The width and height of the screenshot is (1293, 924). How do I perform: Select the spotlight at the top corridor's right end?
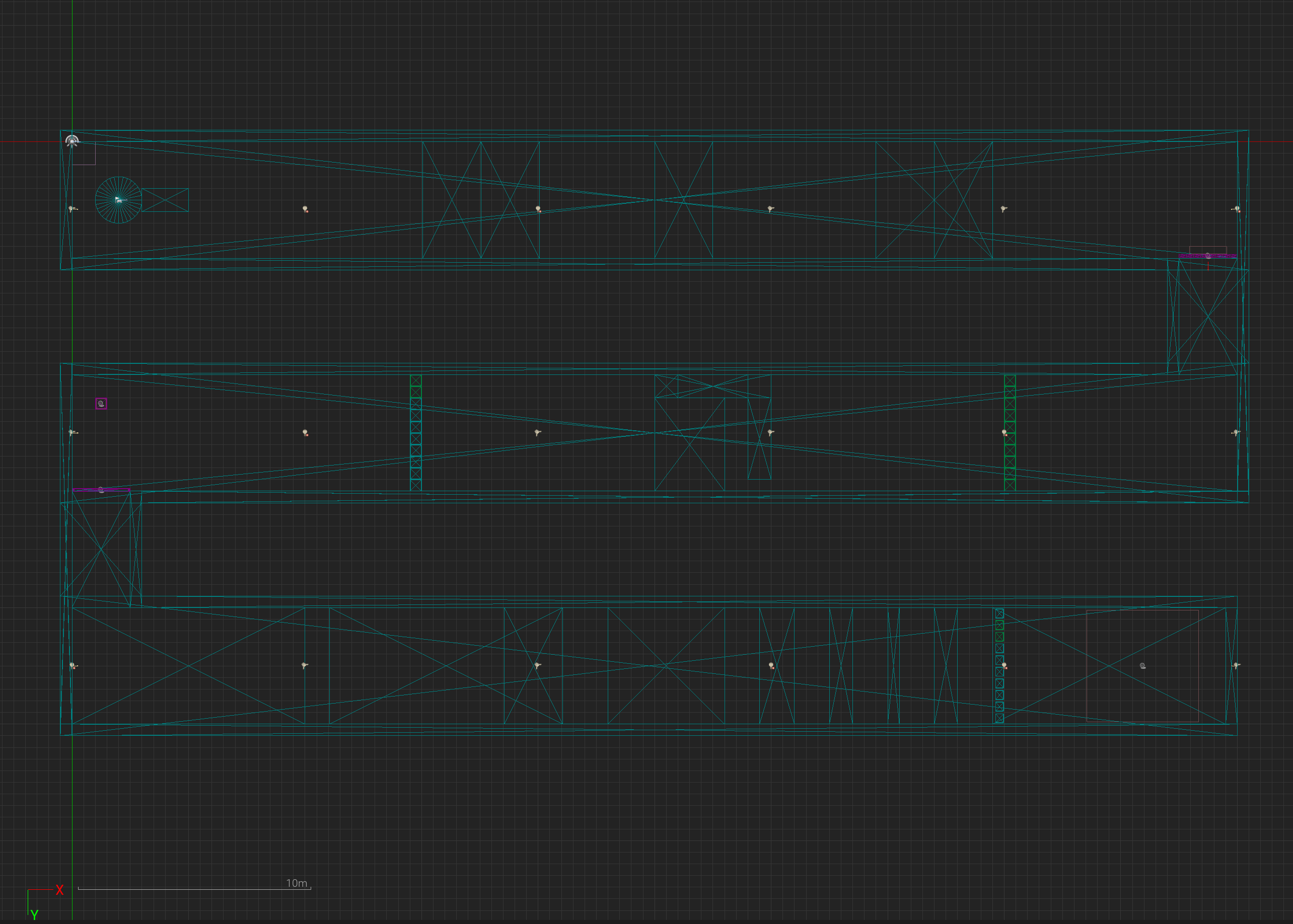pyautogui.click(x=1237, y=209)
